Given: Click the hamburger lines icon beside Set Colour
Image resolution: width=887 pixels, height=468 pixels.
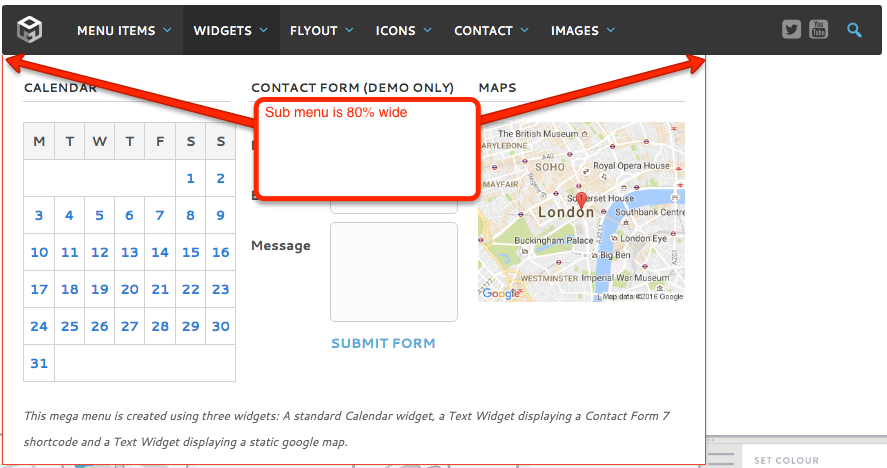Looking at the screenshot, I should pos(727,459).
